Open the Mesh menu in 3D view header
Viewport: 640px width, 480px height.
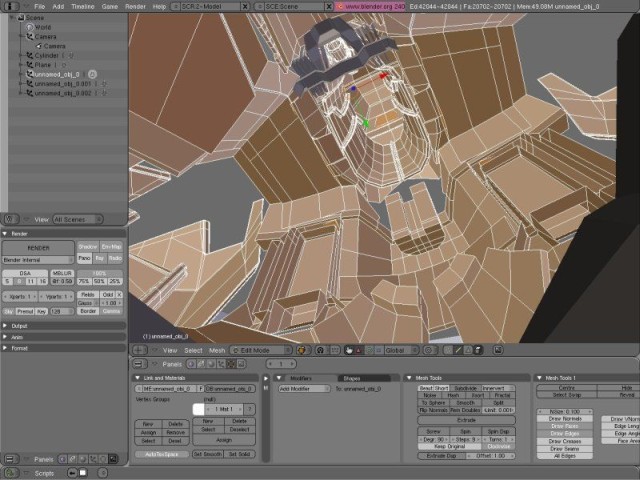click(217, 350)
